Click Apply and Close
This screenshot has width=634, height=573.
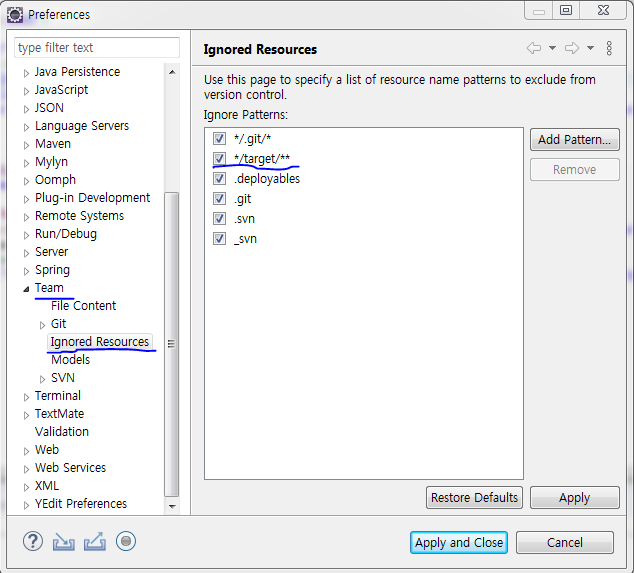pos(459,542)
